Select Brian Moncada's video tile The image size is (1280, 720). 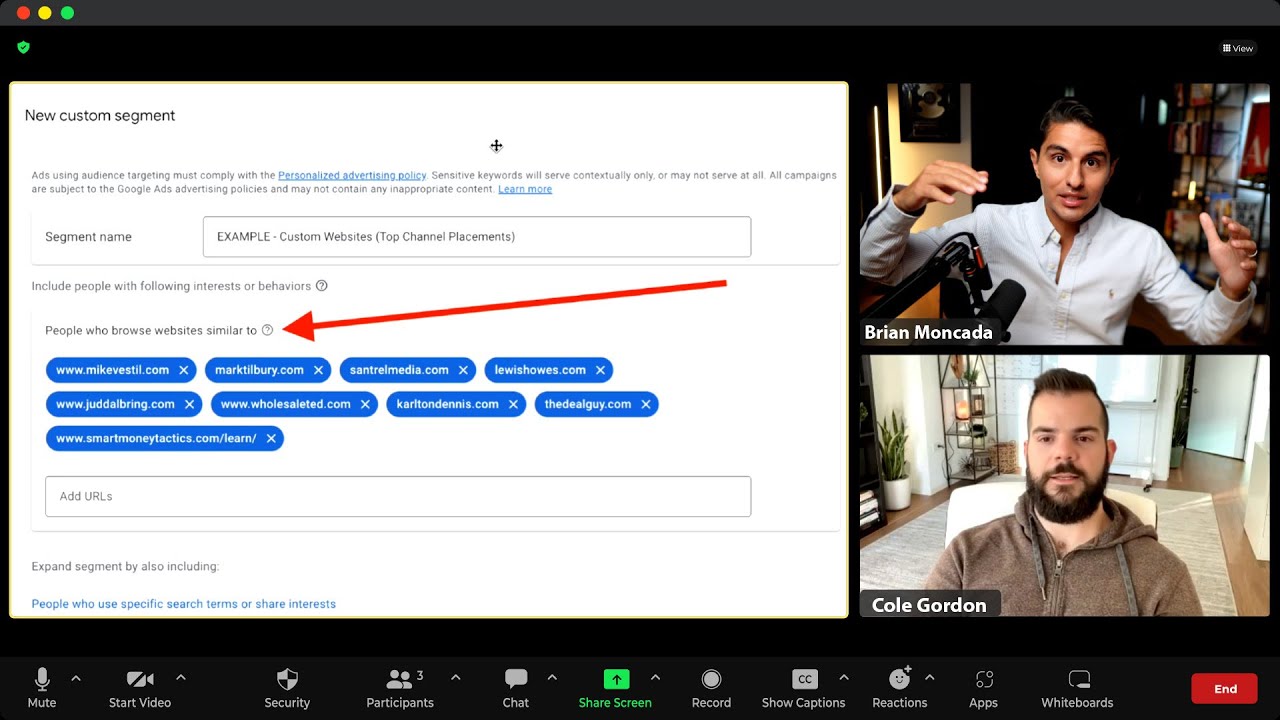[x=1065, y=214]
